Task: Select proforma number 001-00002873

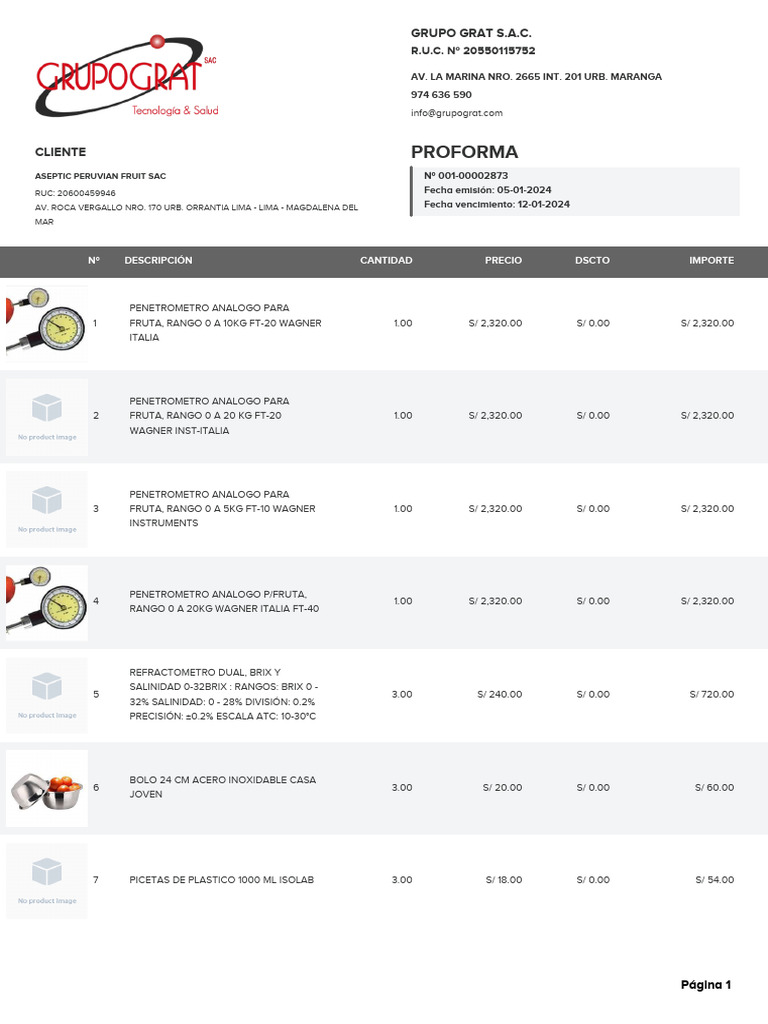Action: (x=466, y=176)
